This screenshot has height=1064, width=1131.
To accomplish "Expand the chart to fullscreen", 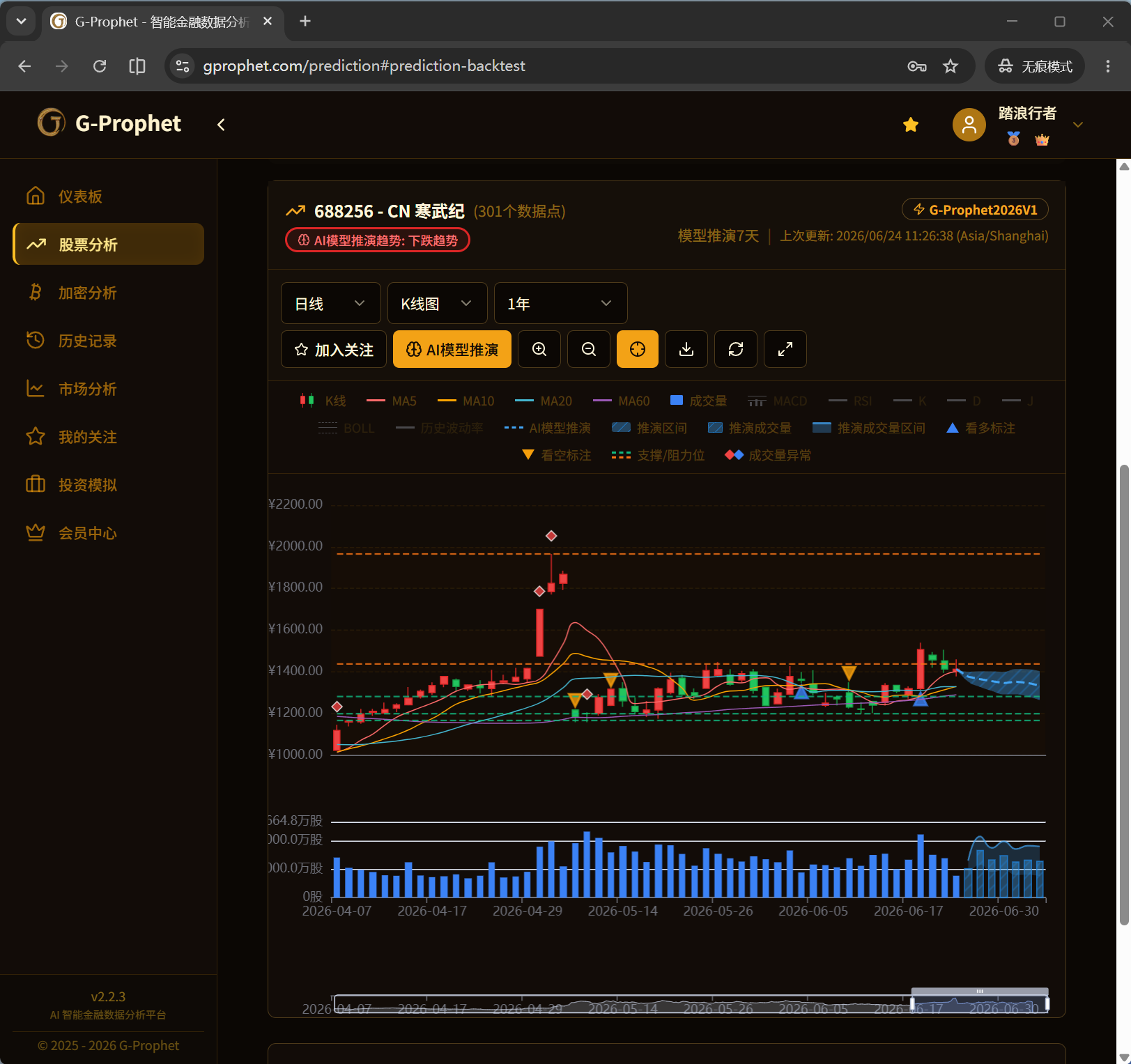I will (x=785, y=349).
